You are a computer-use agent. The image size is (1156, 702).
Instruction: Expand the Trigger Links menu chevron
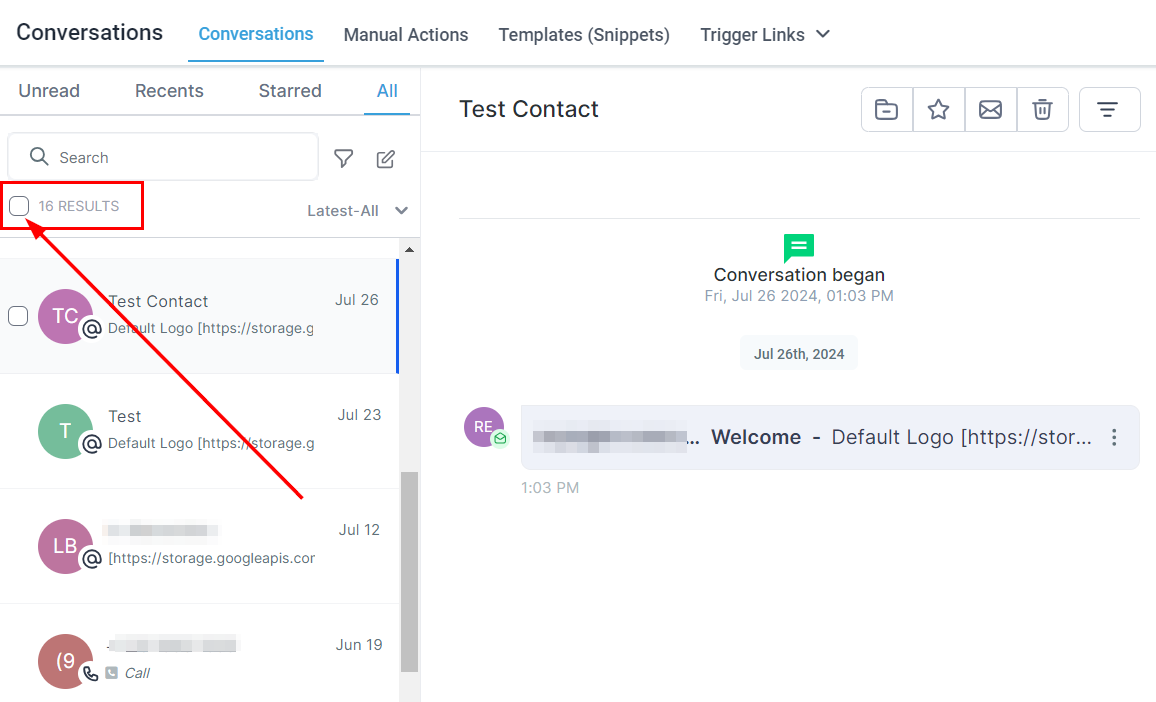click(824, 34)
